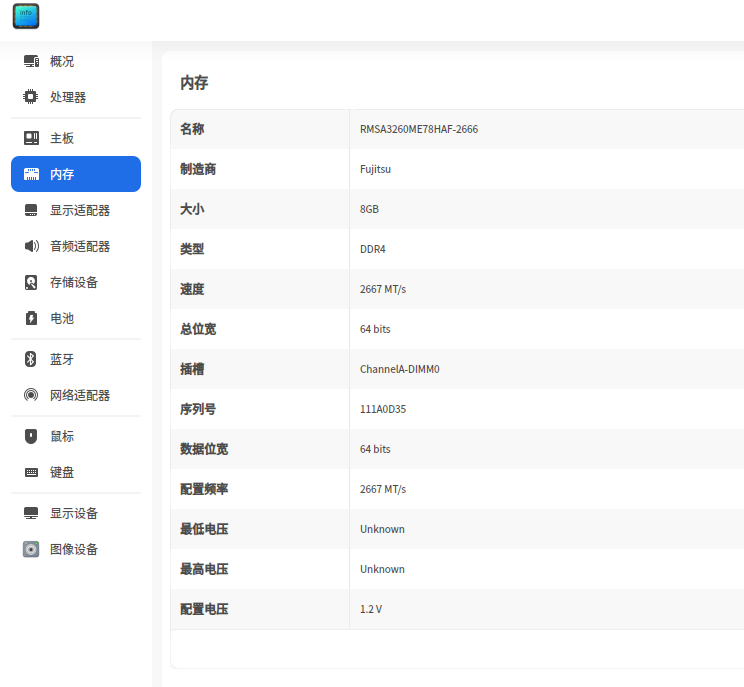Viewport: 744px width, 687px height.
Task: Click the 总位宽 value 64 bits
Action: click(x=375, y=329)
